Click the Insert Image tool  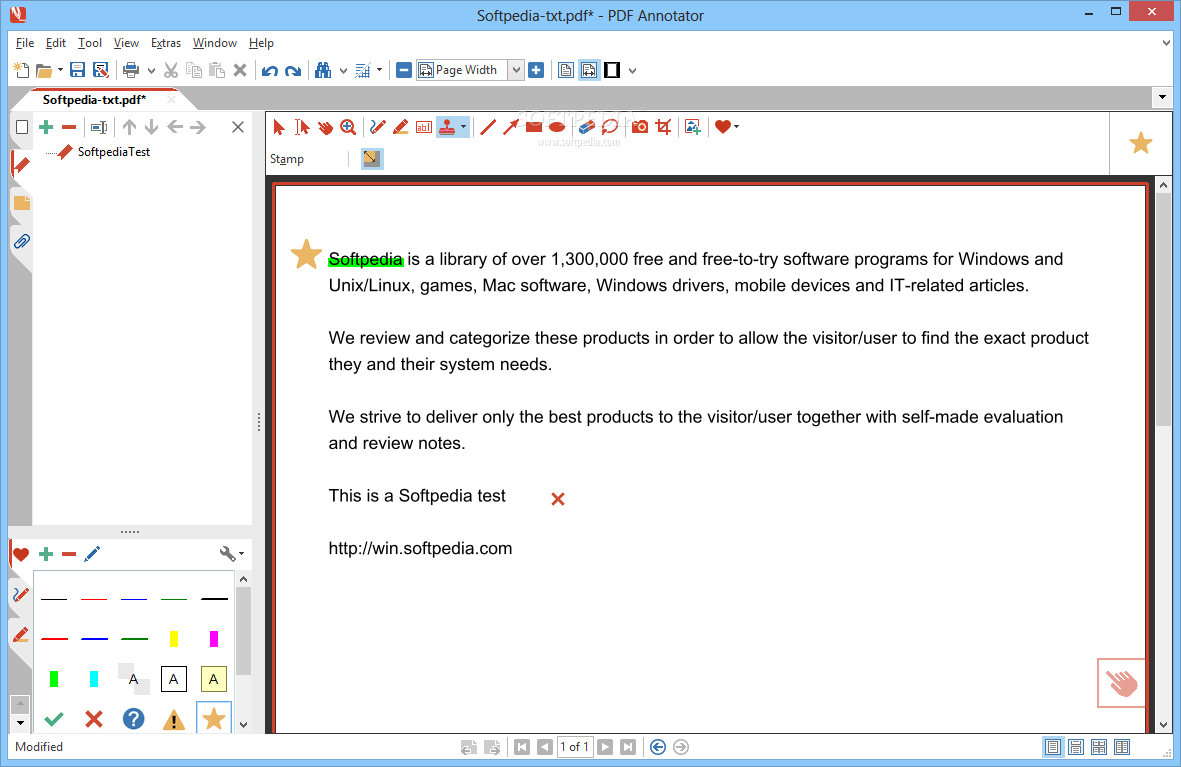693,127
